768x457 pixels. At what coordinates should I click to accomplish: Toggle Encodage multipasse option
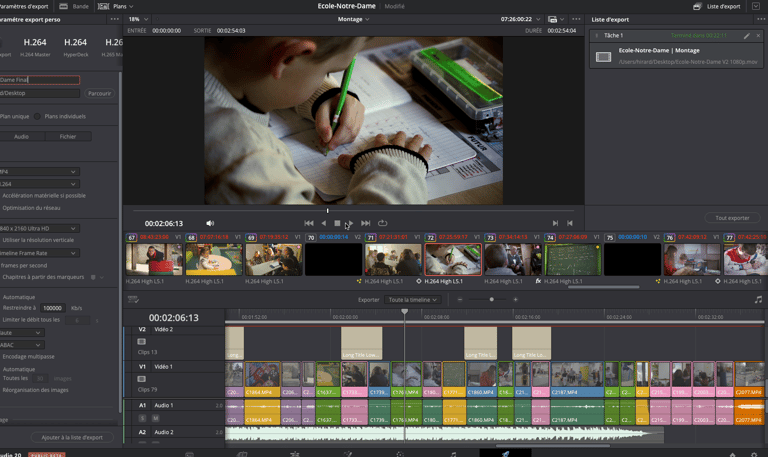click(x=27, y=357)
